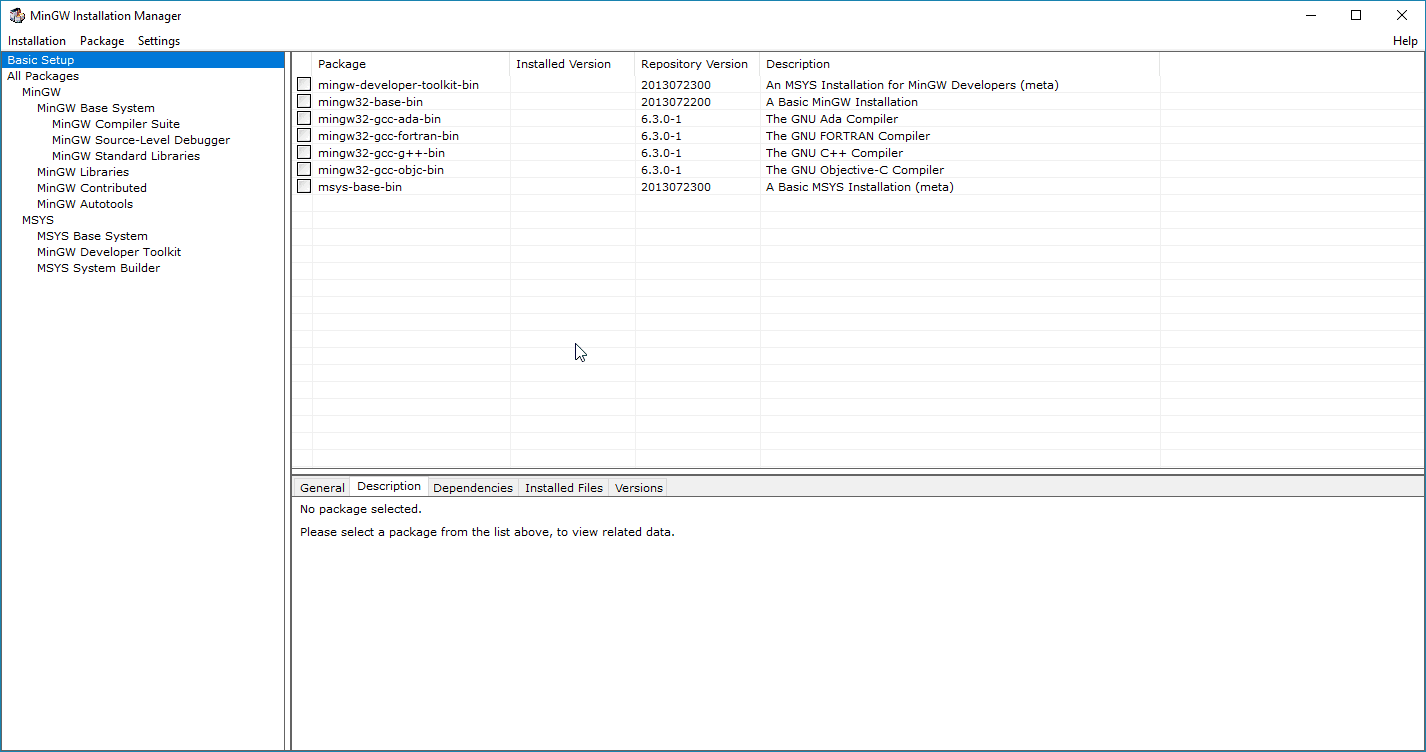
Task: Click the MinGW Installation Manager title bar icon
Action: point(17,16)
